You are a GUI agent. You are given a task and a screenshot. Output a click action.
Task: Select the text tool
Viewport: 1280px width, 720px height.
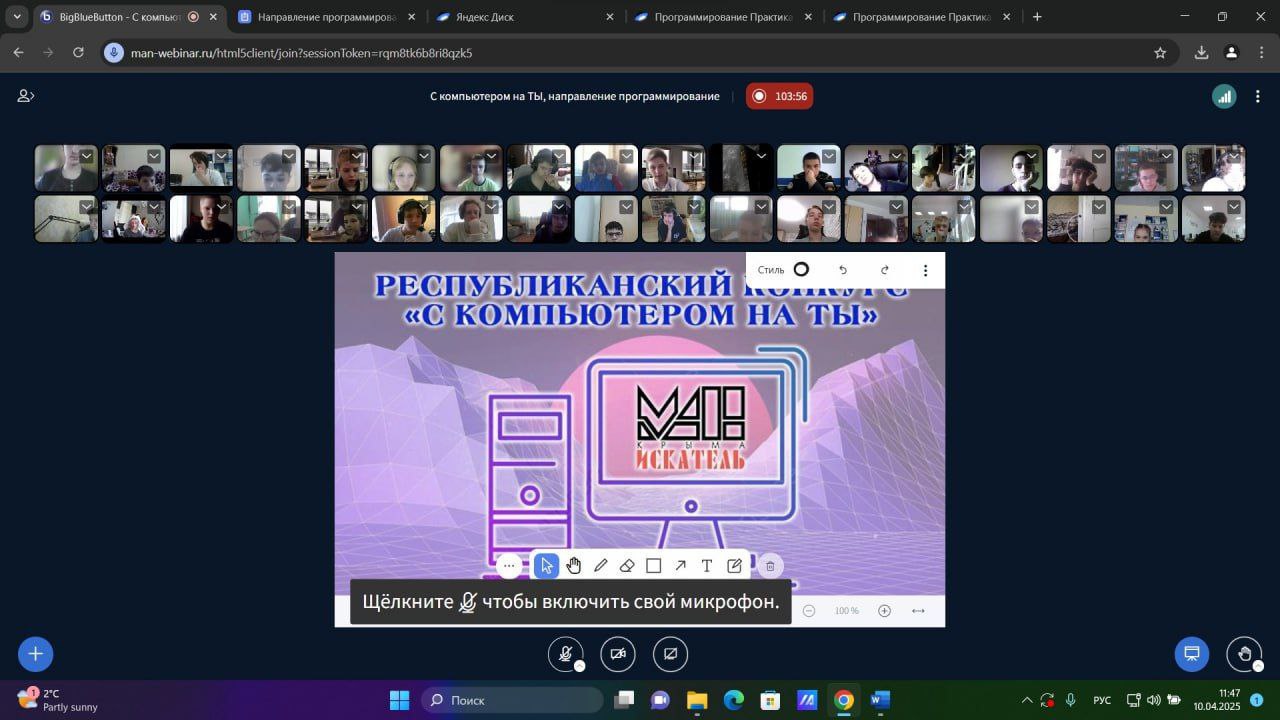tap(707, 566)
